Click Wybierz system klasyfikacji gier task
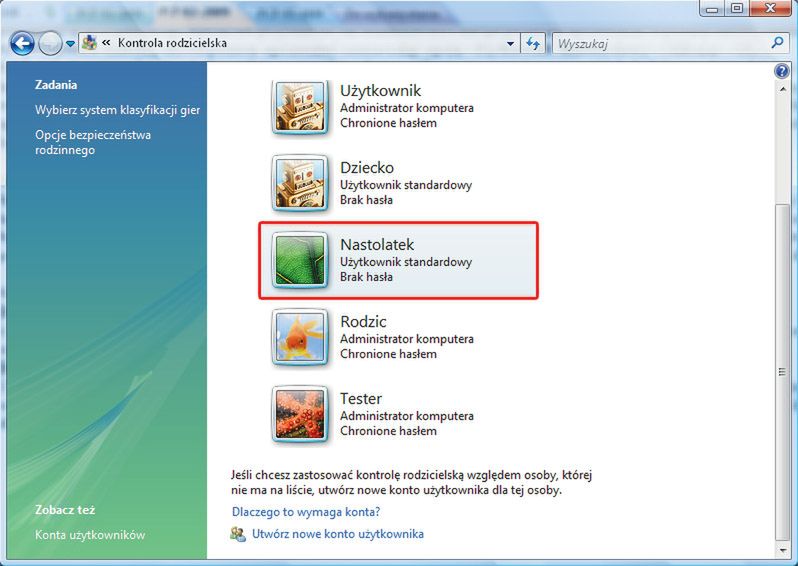This screenshot has width=798, height=566. click(118, 110)
